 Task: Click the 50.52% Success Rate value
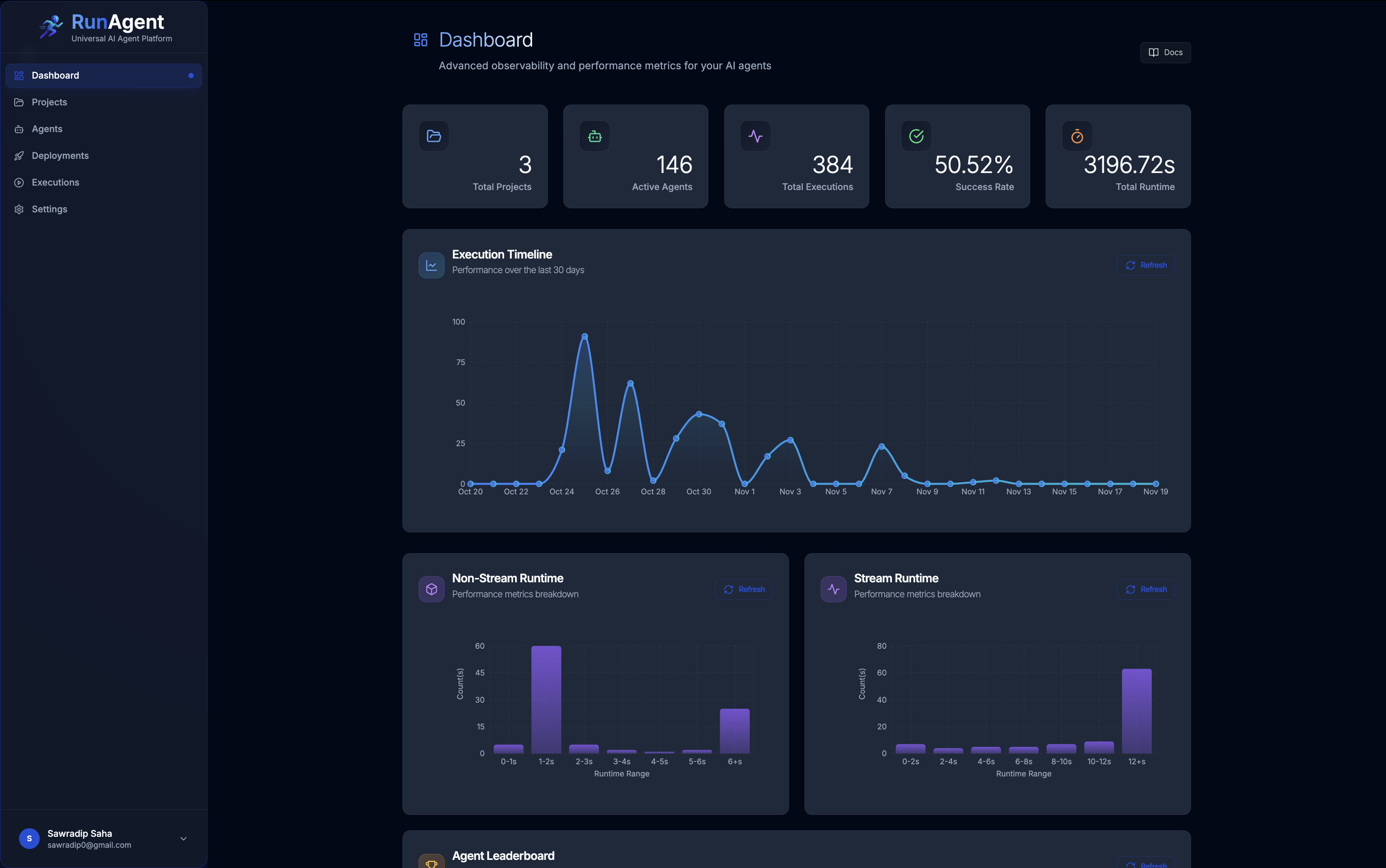tap(974, 165)
